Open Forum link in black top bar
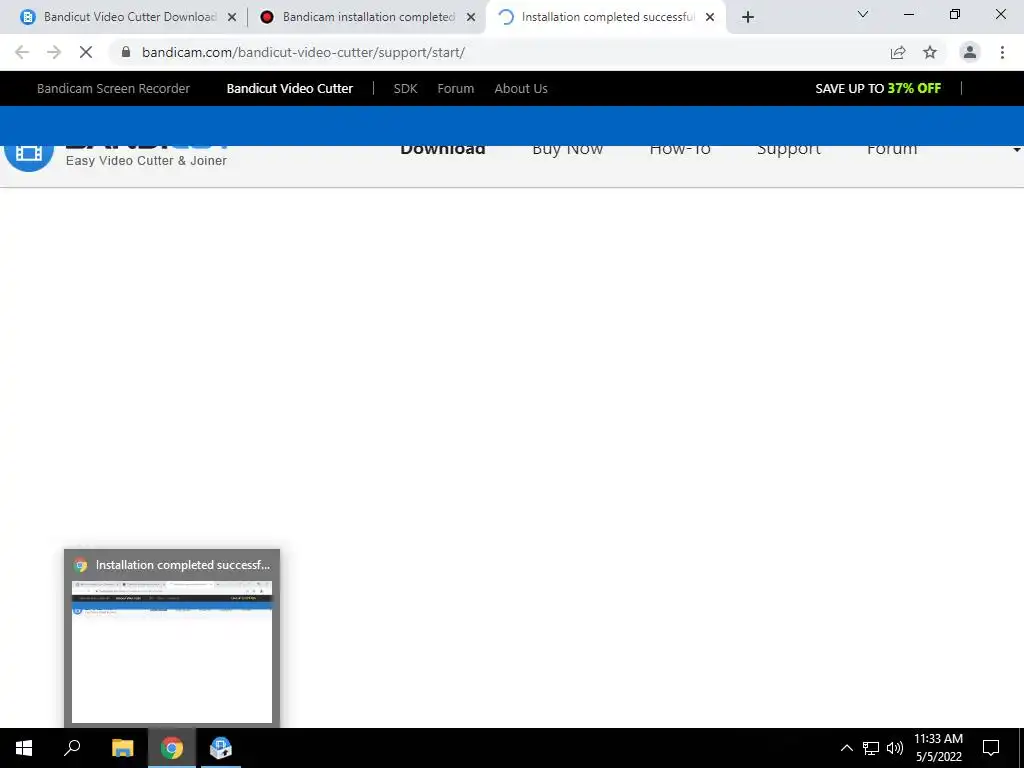This screenshot has height=768, width=1024. pyautogui.click(x=455, y=89)
